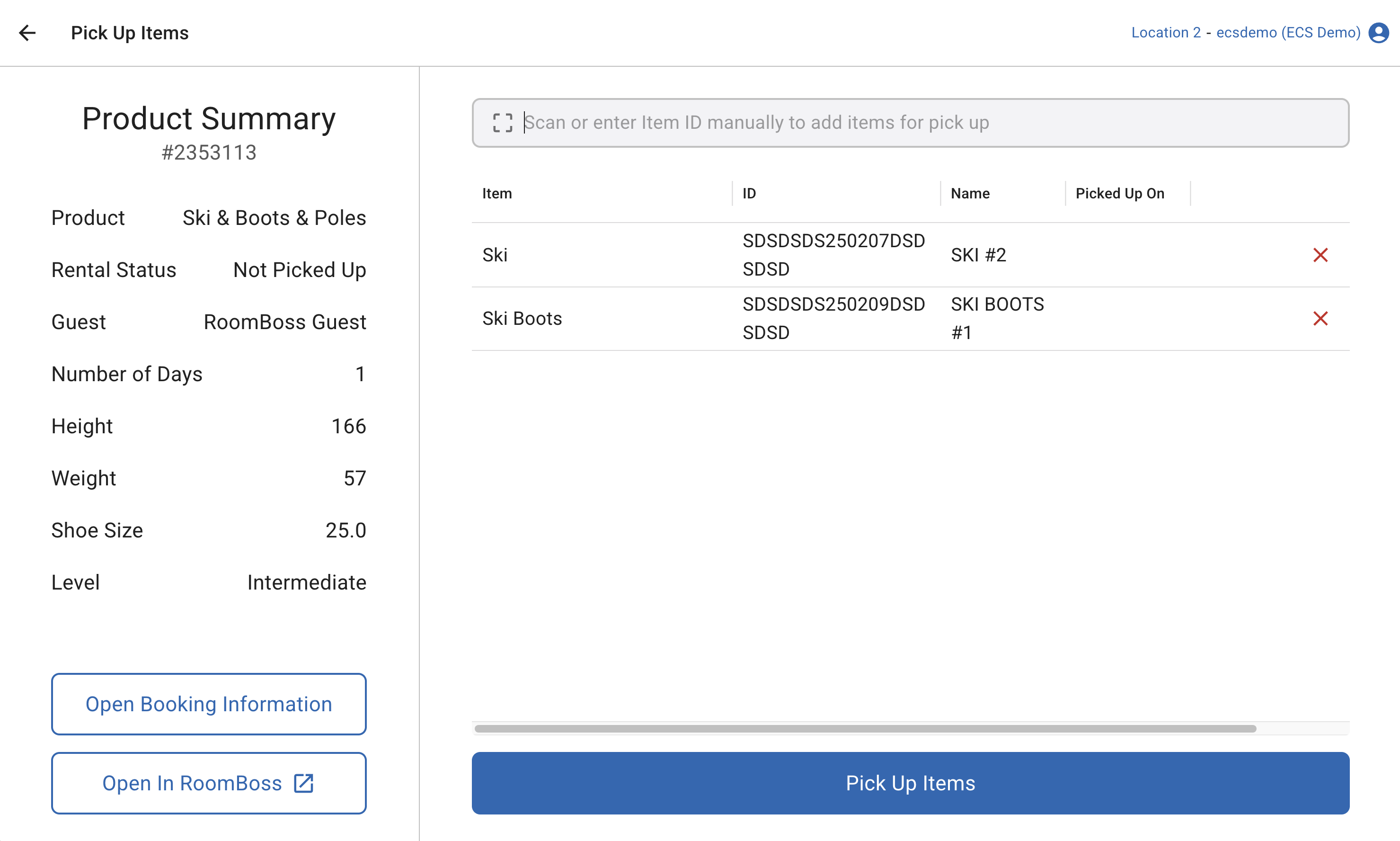
Task: Click the Item column header
Action: pos(497,193)
